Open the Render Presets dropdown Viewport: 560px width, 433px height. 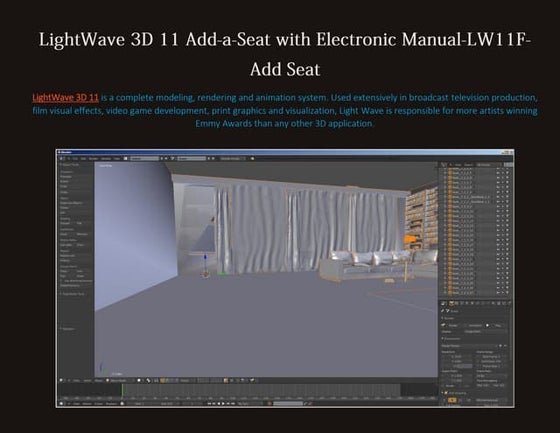[x=469, y=346]
